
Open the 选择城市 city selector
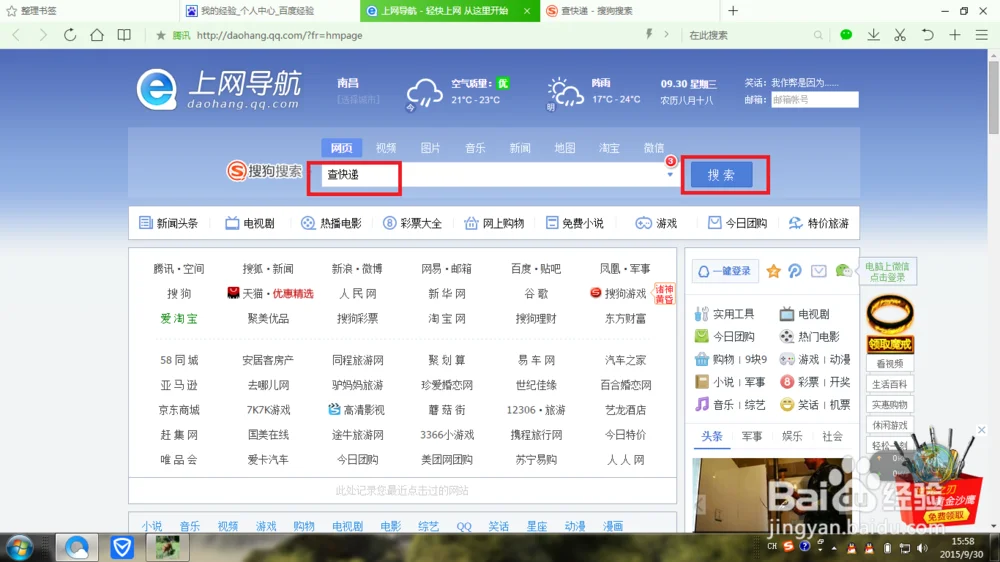tap(358, 100)
